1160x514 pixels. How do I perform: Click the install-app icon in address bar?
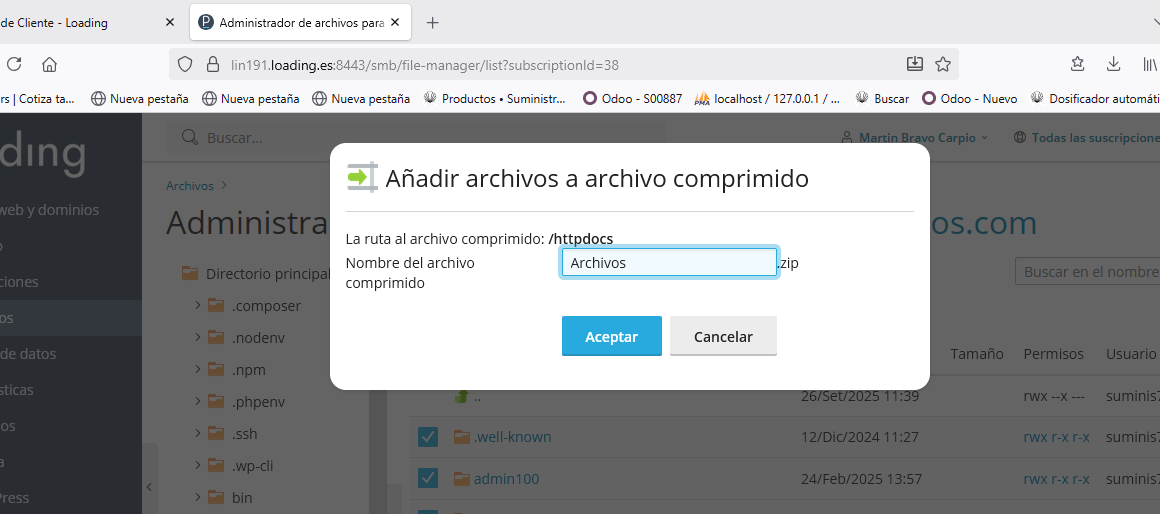pos(914,64)
